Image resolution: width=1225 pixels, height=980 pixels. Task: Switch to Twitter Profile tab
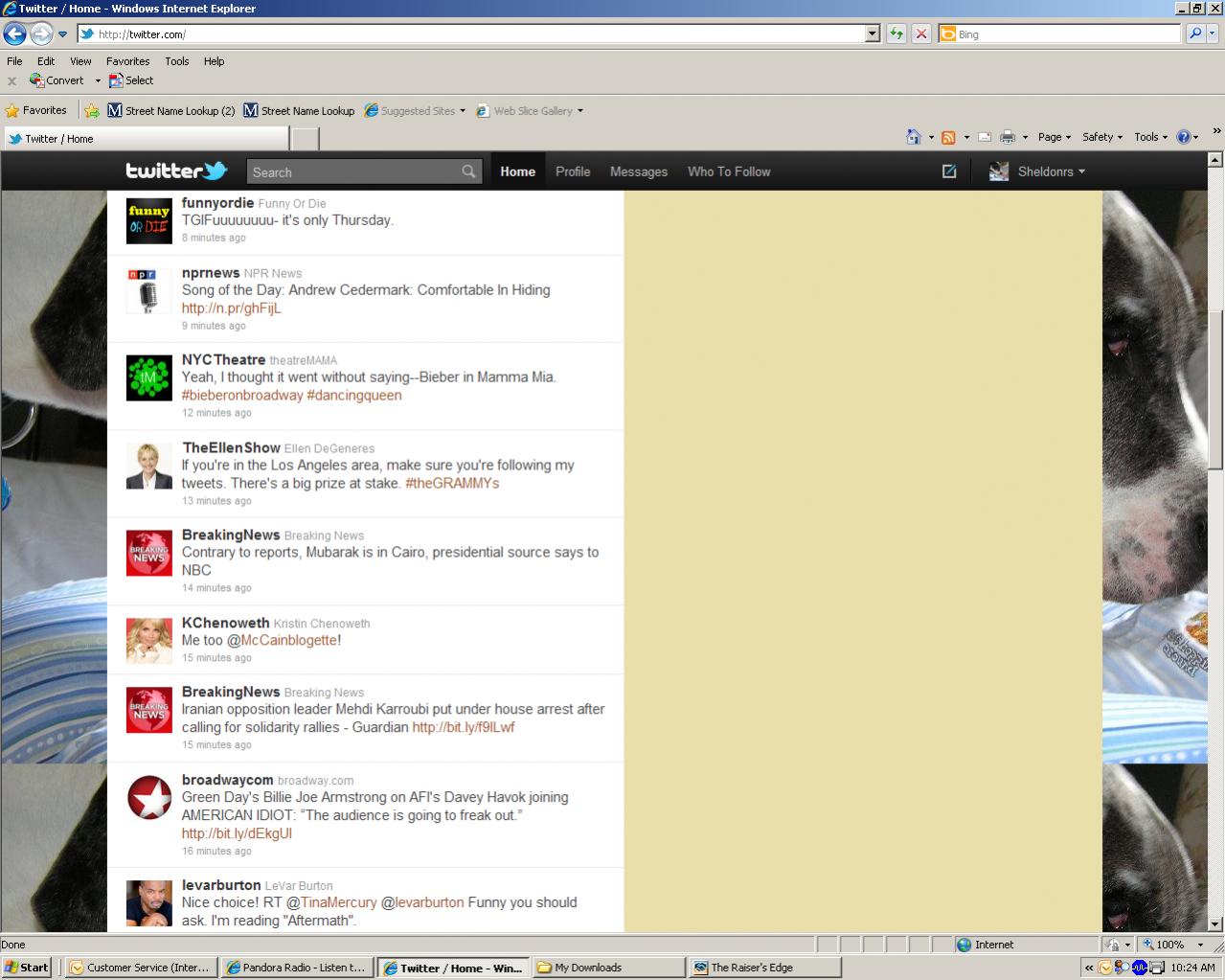pos(573,171)
